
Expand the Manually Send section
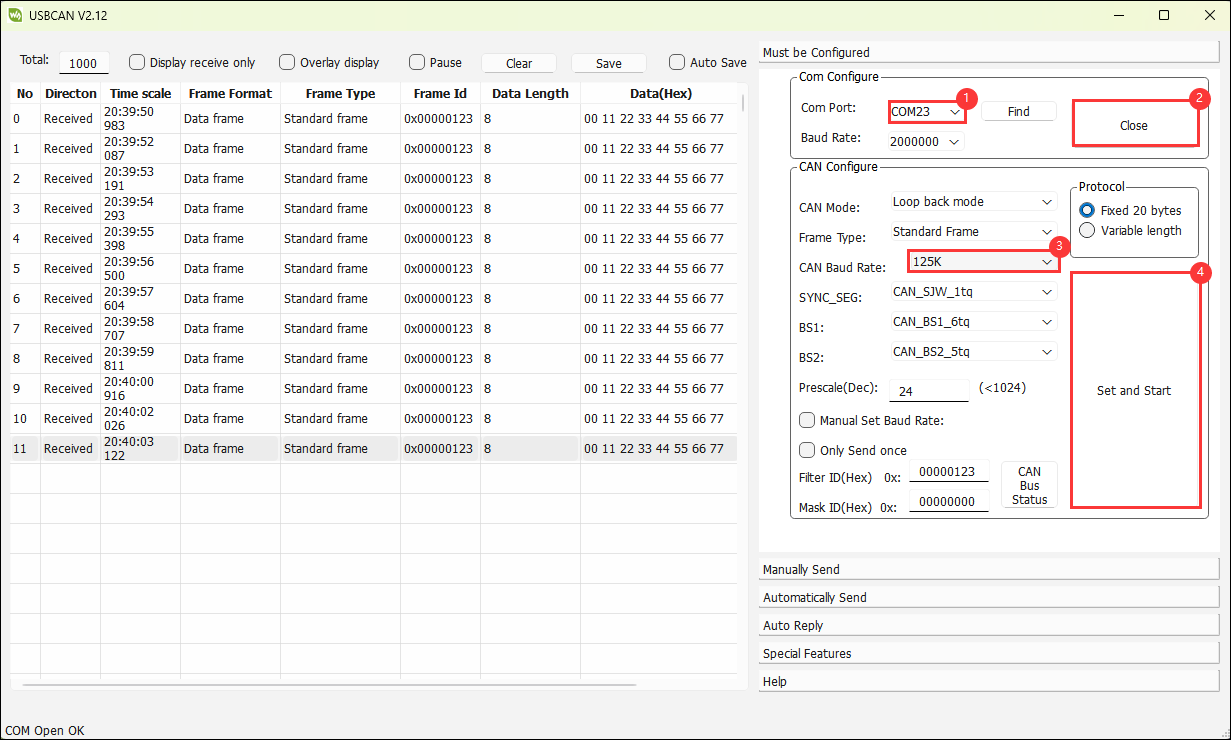click(x=990, y=569)
